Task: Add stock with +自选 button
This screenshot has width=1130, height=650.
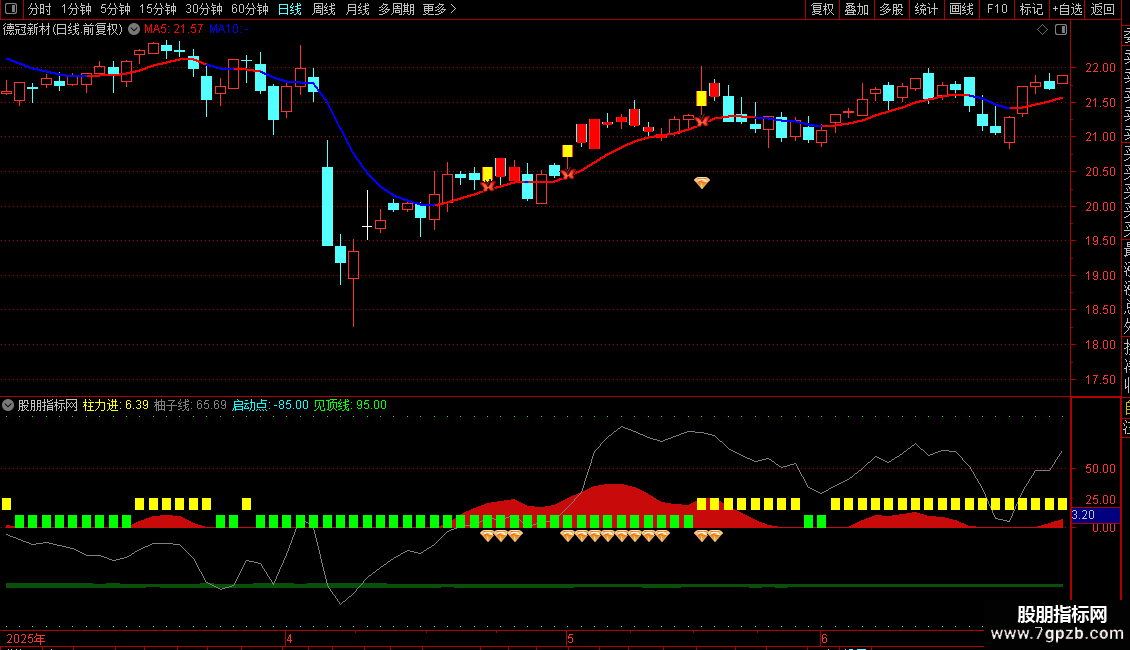Action: 1067,9
